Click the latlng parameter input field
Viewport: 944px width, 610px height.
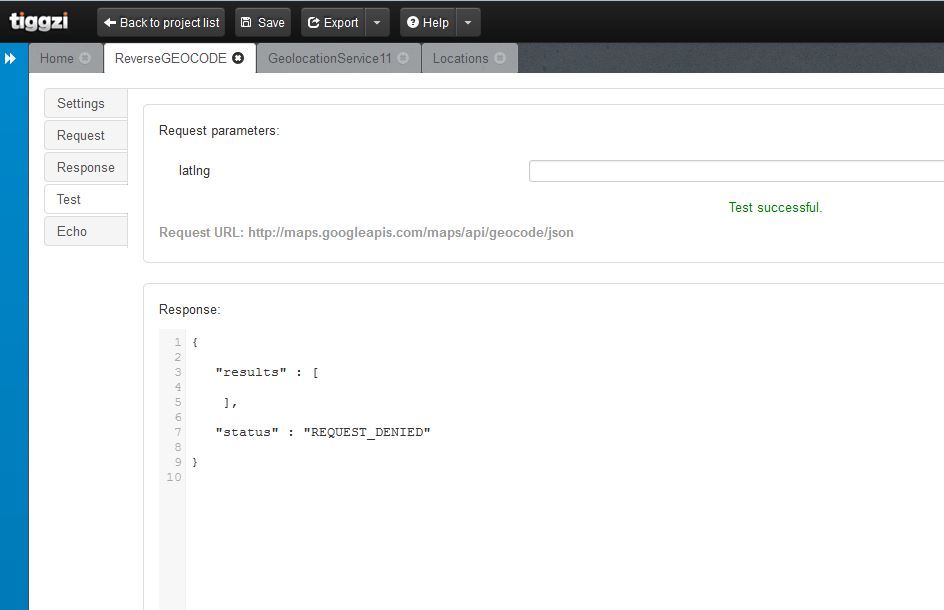tap(736, 171)
